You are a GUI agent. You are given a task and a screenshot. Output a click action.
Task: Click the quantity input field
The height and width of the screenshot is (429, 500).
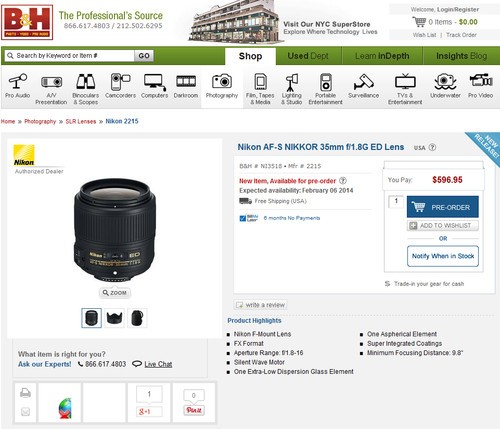tap(396, 201)
